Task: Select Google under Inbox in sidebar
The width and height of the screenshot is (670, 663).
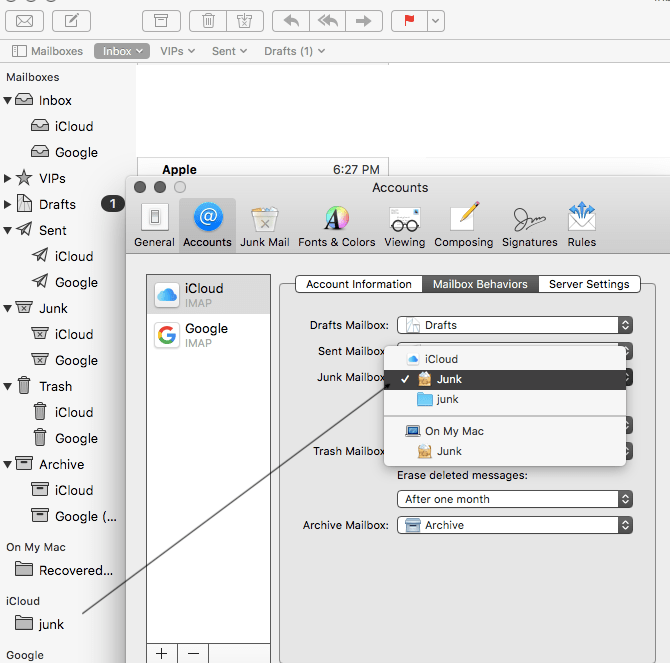Action: [x=65, y=153]
